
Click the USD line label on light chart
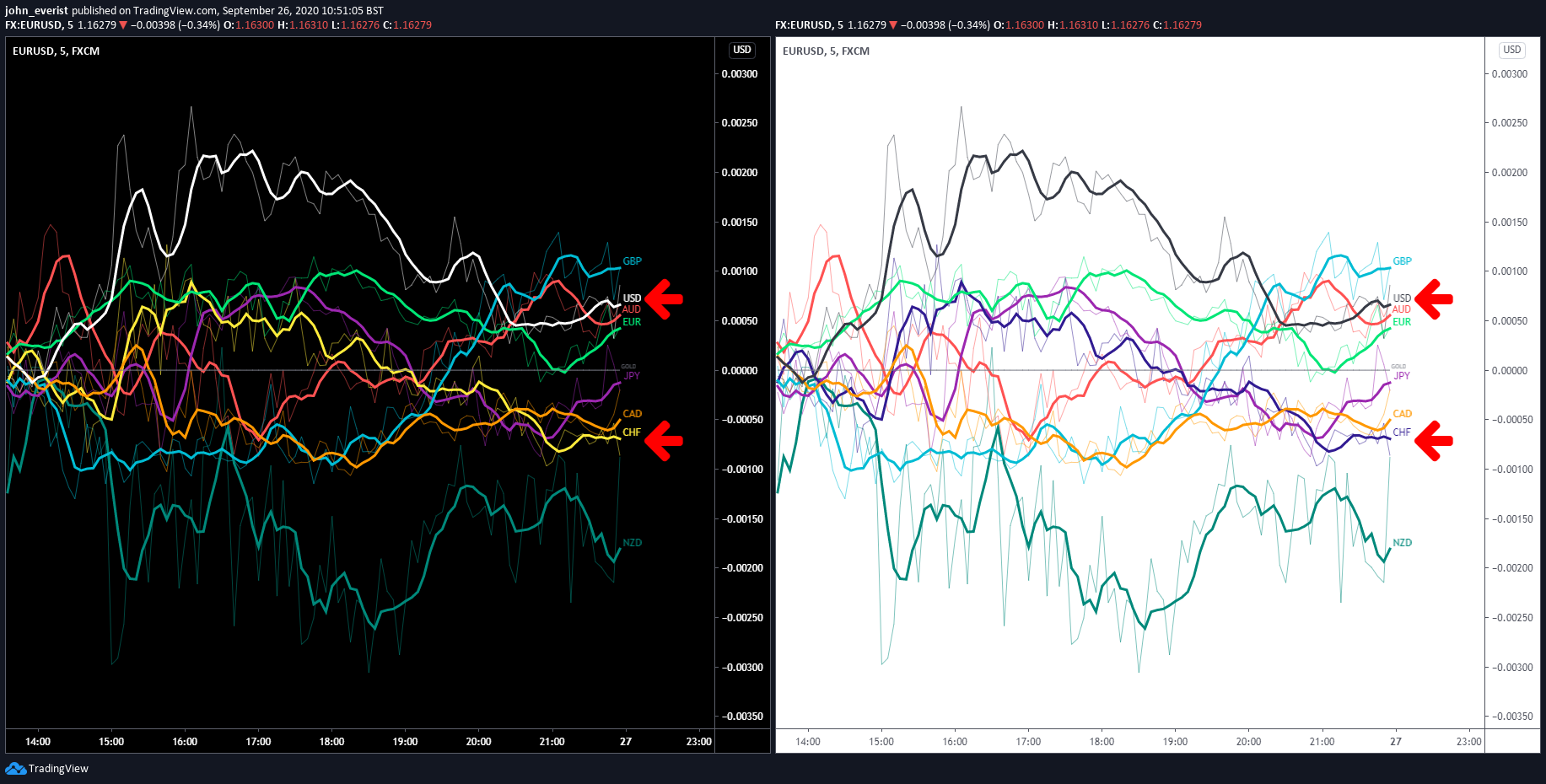pyautogui.click(x=1402, y=298)
